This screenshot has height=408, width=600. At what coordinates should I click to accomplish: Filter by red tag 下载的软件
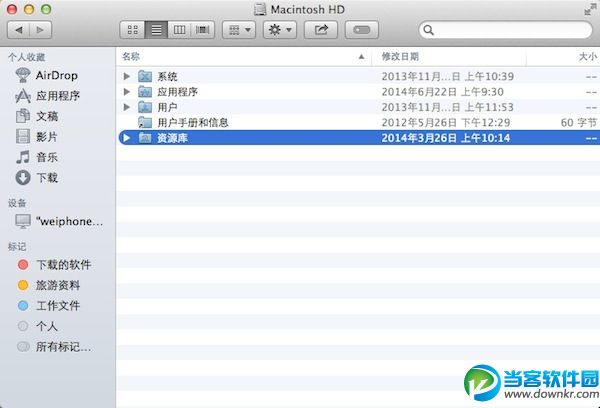pyautogui.click(x=54, y=264)
